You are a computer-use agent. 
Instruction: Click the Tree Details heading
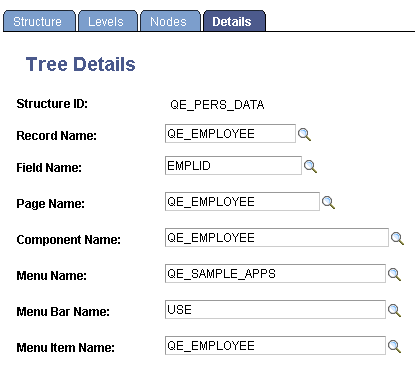(x=81, y=64)
